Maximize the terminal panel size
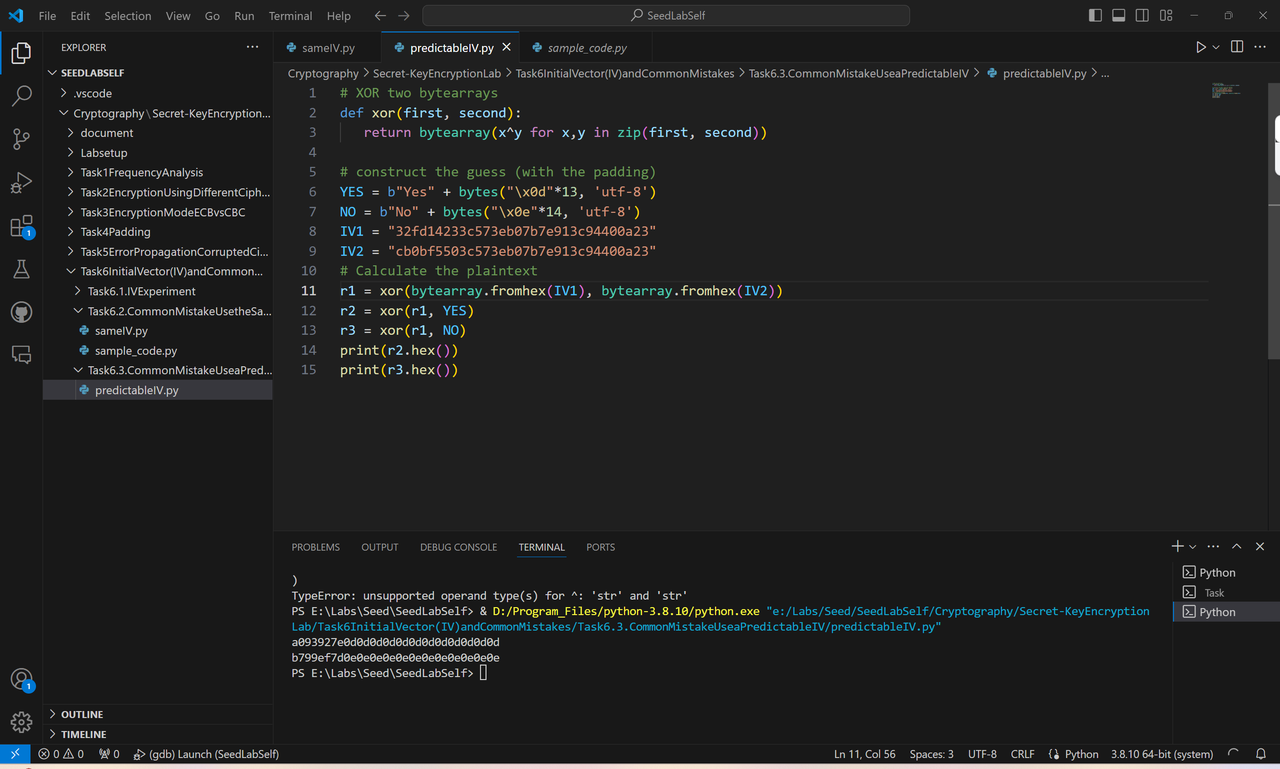This screenshot has height=769, width=1280. [1237, 547]
